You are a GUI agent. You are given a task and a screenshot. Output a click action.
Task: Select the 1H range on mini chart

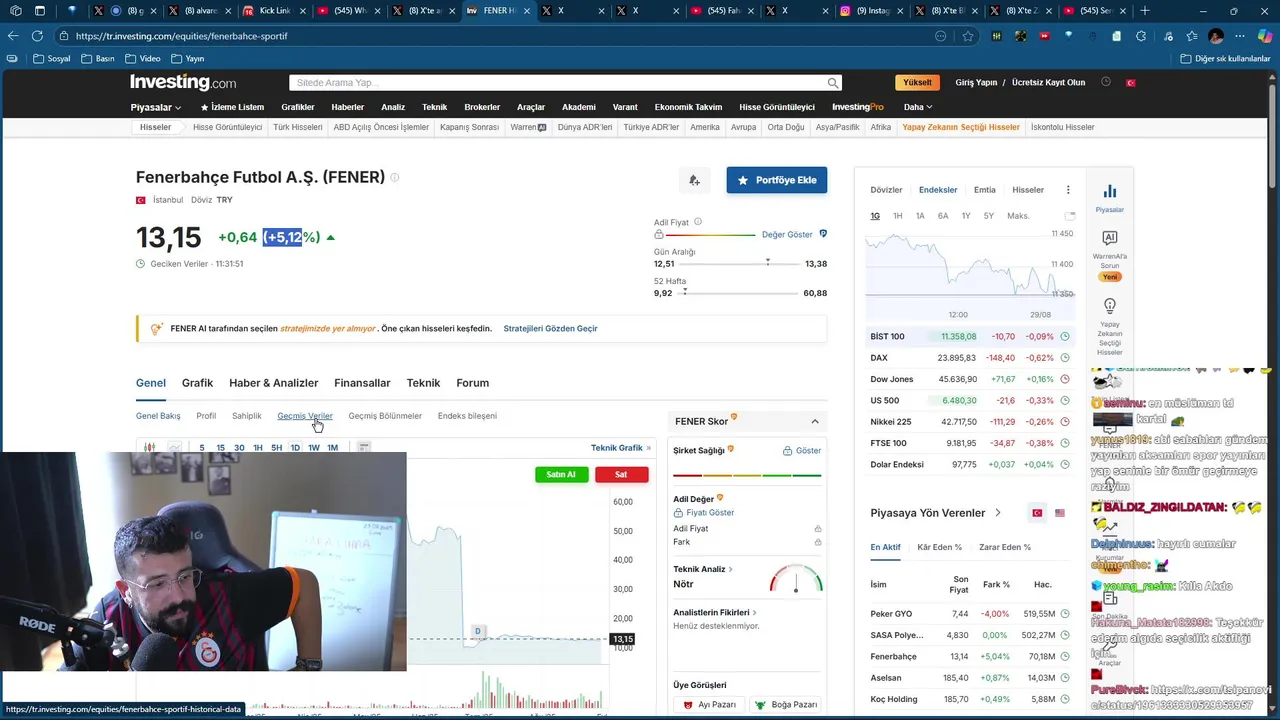pos(898,216)
